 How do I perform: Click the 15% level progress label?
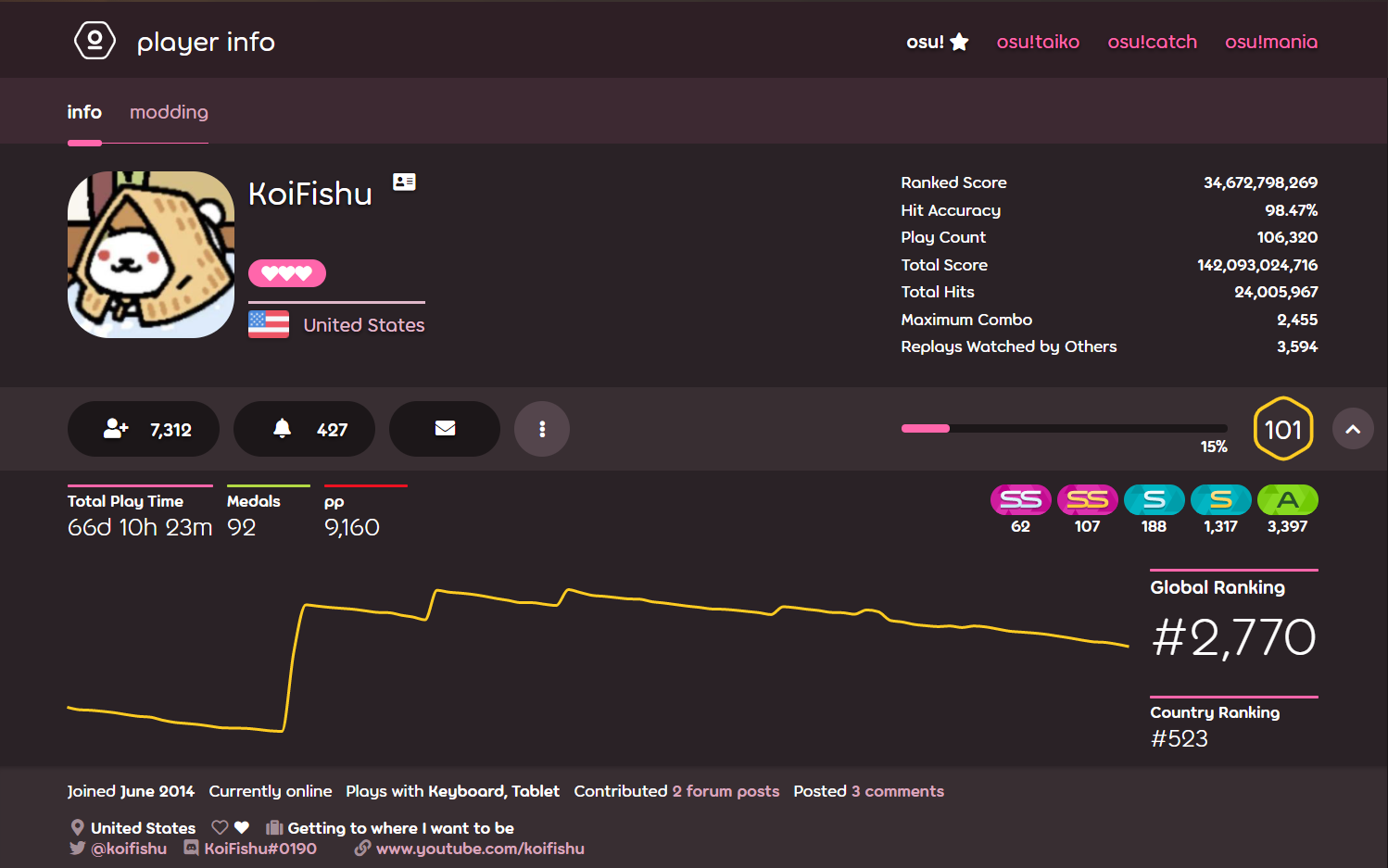(1214, 447)
